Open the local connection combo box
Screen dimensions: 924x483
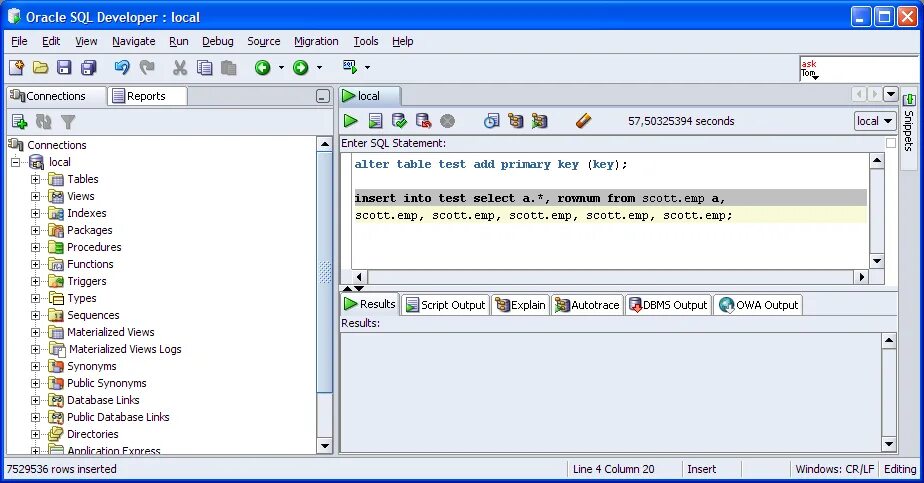pyautogui.click(x=874, y=121)
